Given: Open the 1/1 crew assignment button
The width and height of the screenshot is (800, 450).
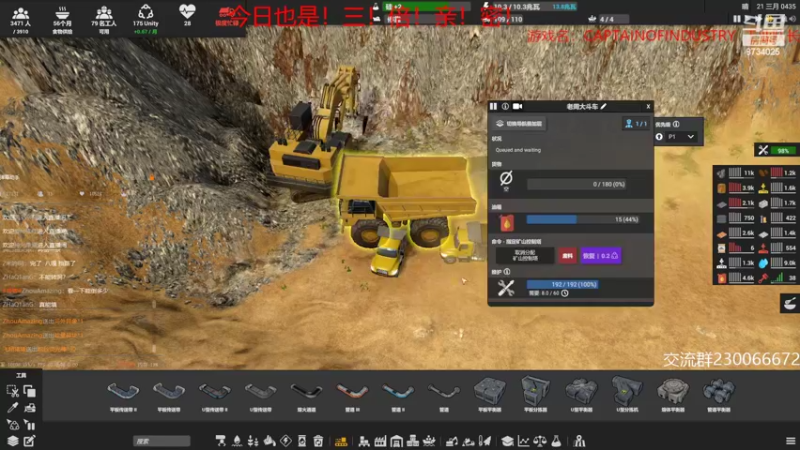Looking at the screenshot, I should (x=636, y=123).
